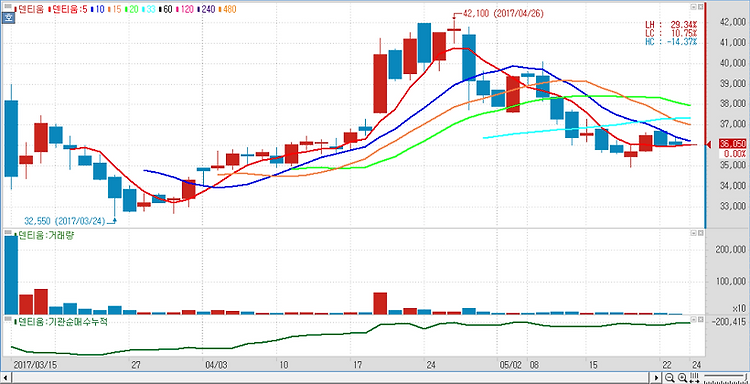Click the ×10 volume multiplier label
Viewport: 750px width, 384px height.
click(x=738, y=307)
